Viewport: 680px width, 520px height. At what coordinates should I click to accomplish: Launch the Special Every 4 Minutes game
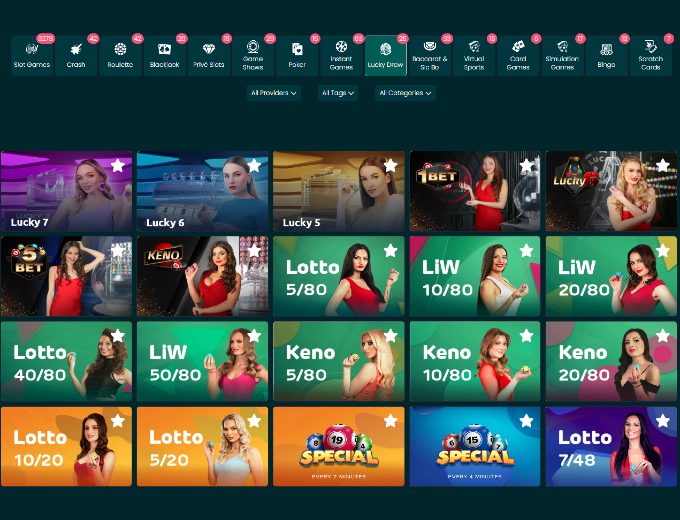tap(475, 446)
